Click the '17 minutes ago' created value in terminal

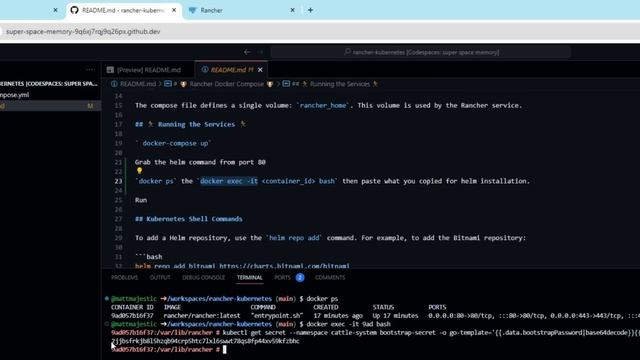pyautogui.click(x=338, y=316)
